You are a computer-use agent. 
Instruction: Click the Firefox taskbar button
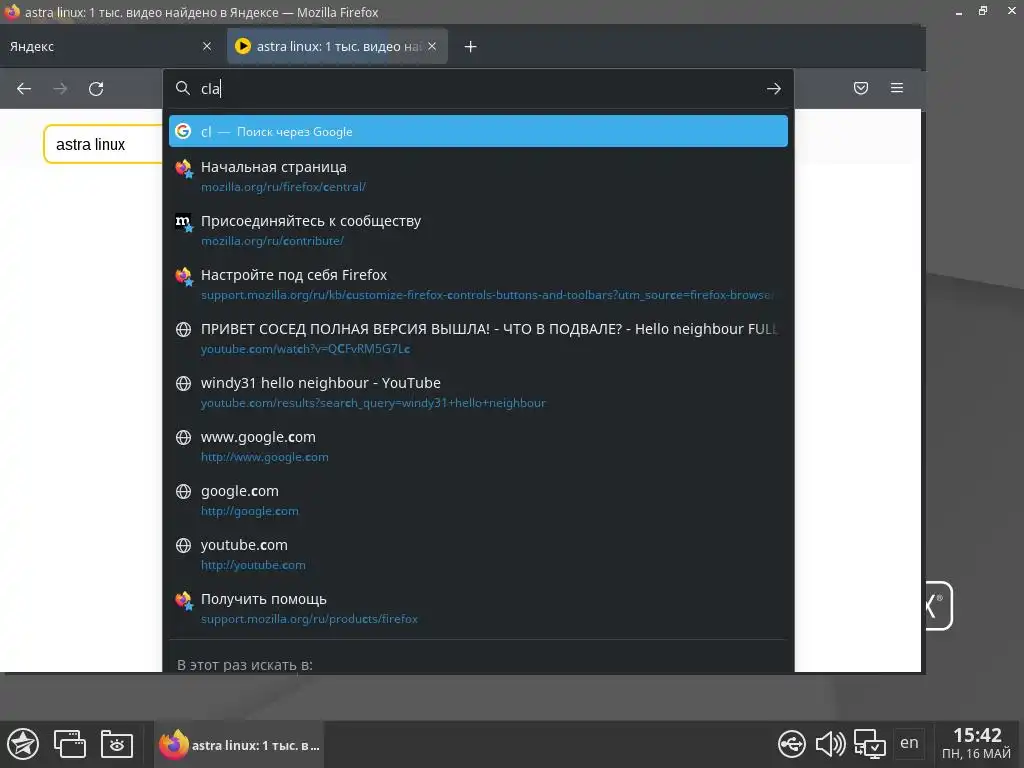pos(239,745)
